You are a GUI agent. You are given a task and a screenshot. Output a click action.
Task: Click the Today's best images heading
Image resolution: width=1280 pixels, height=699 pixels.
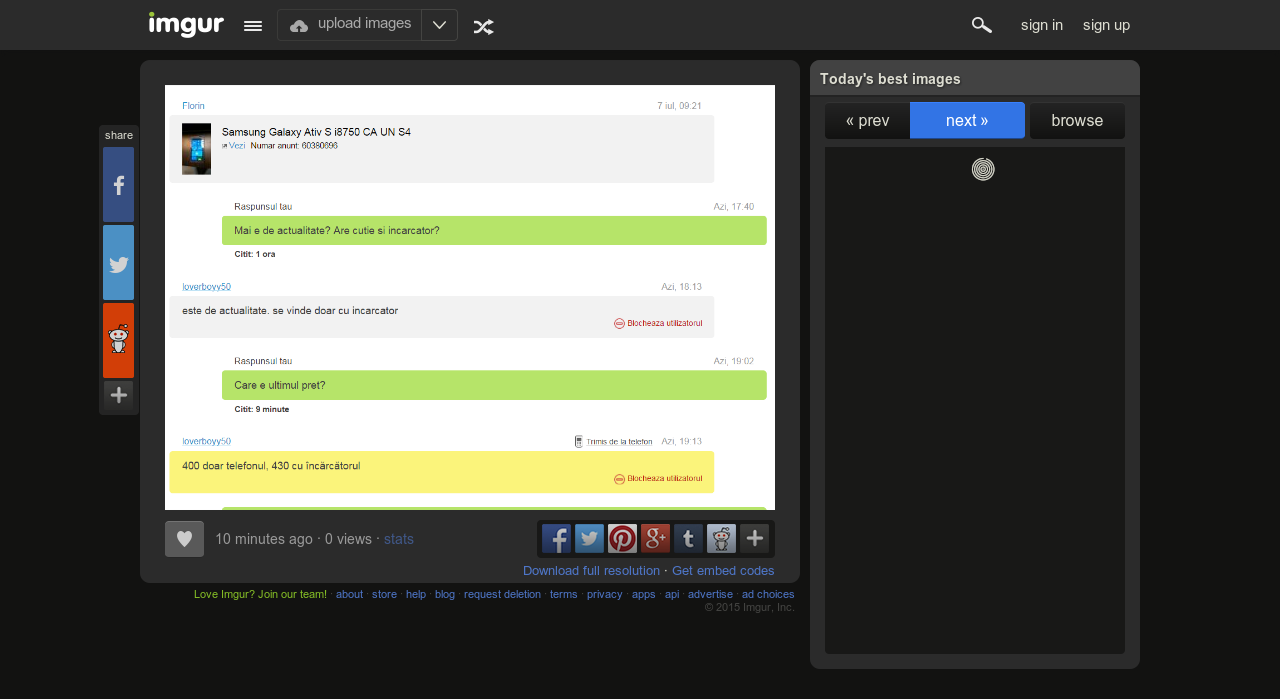[890, 79]
